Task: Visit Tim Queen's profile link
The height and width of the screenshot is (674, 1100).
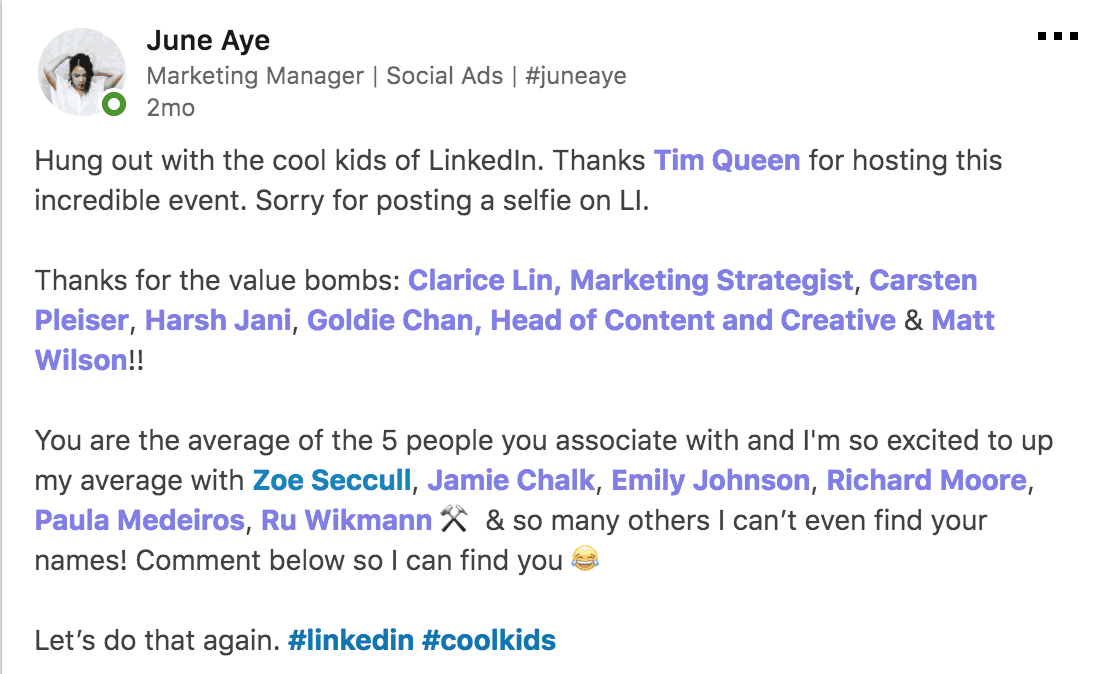Action: coord(726,160)
